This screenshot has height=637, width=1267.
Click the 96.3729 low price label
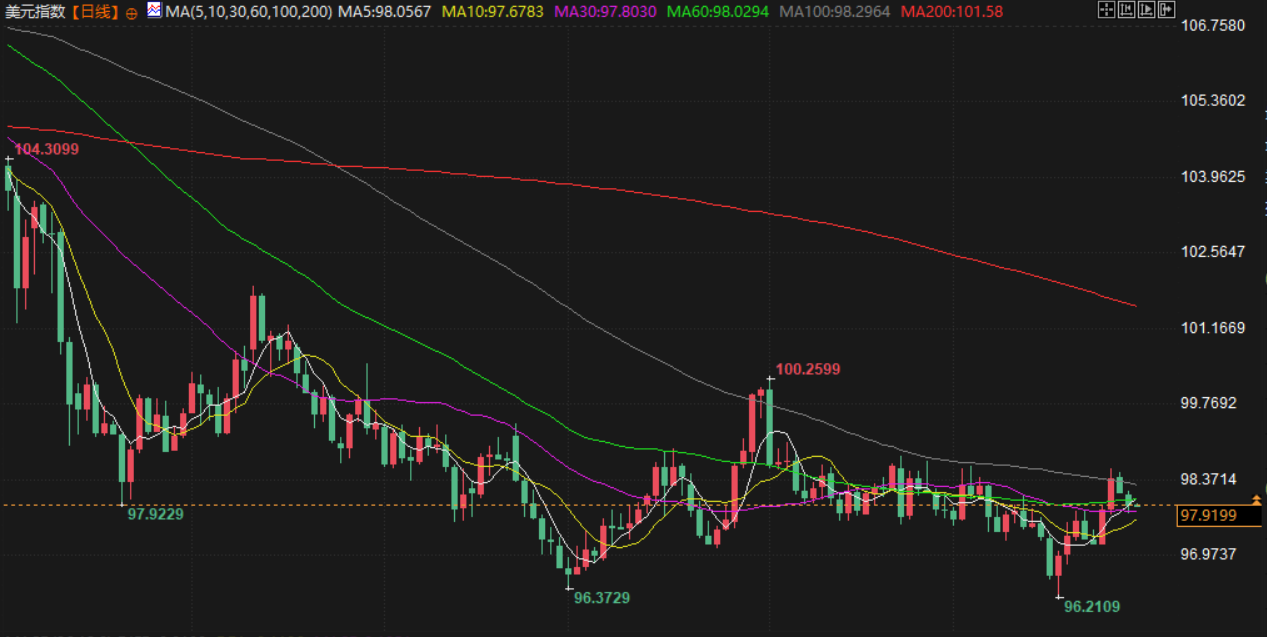click(602, 597)
